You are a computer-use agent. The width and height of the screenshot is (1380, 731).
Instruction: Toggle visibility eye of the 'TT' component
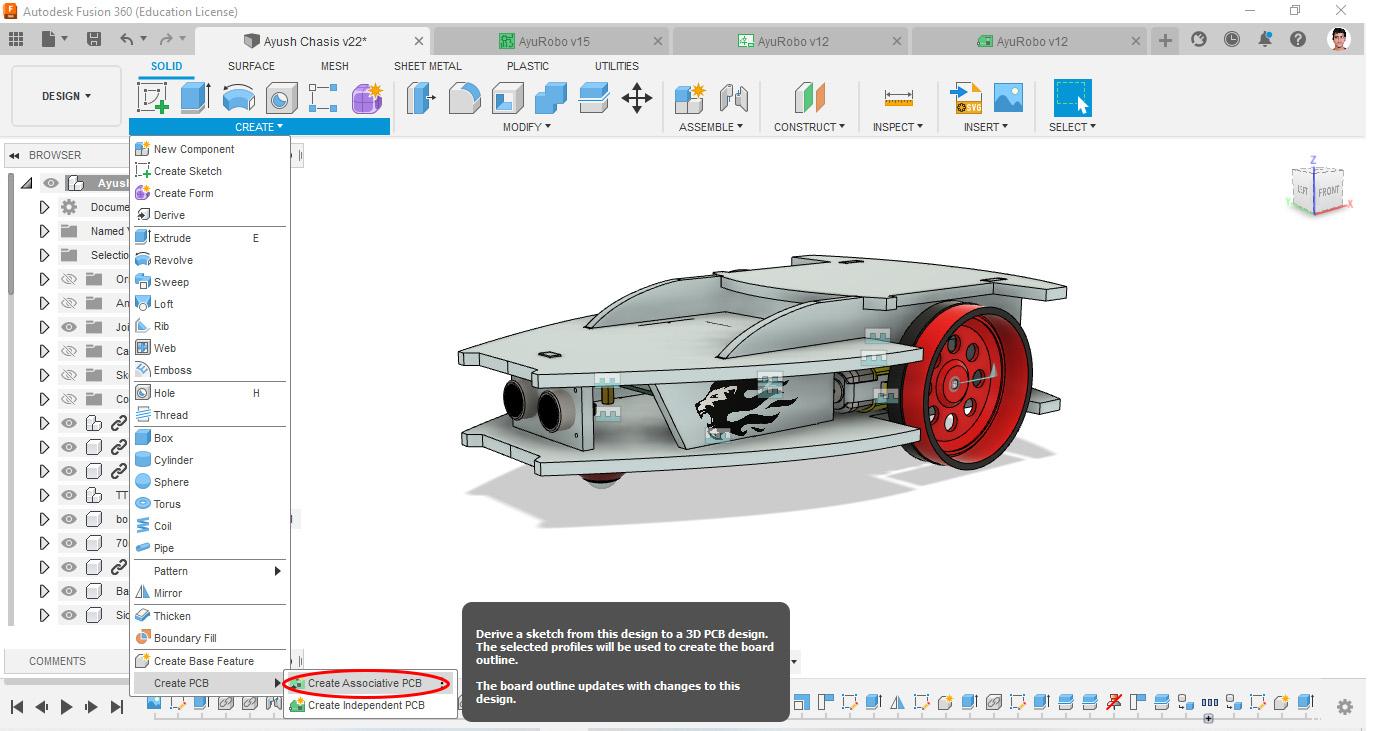69,495
